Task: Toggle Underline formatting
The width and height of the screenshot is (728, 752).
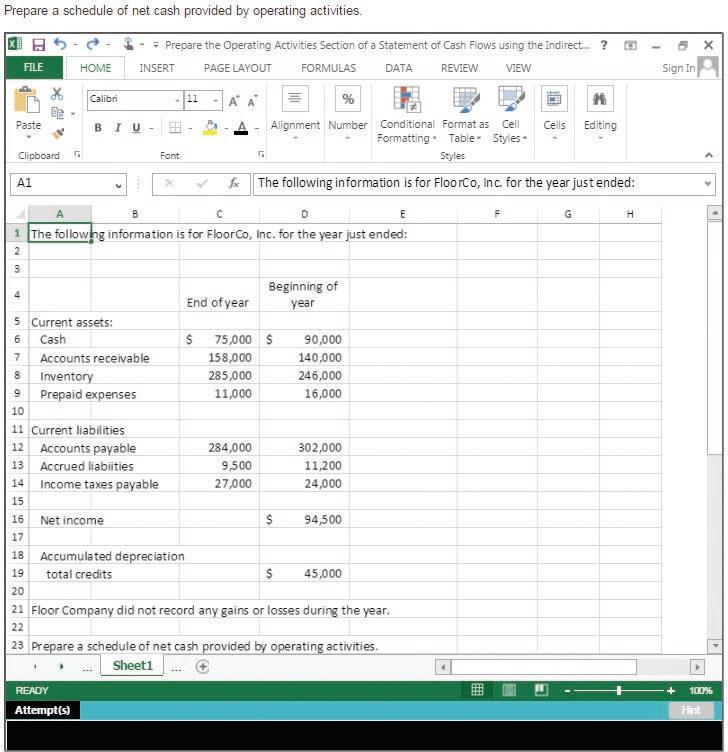Action: (x=136, y=128)
